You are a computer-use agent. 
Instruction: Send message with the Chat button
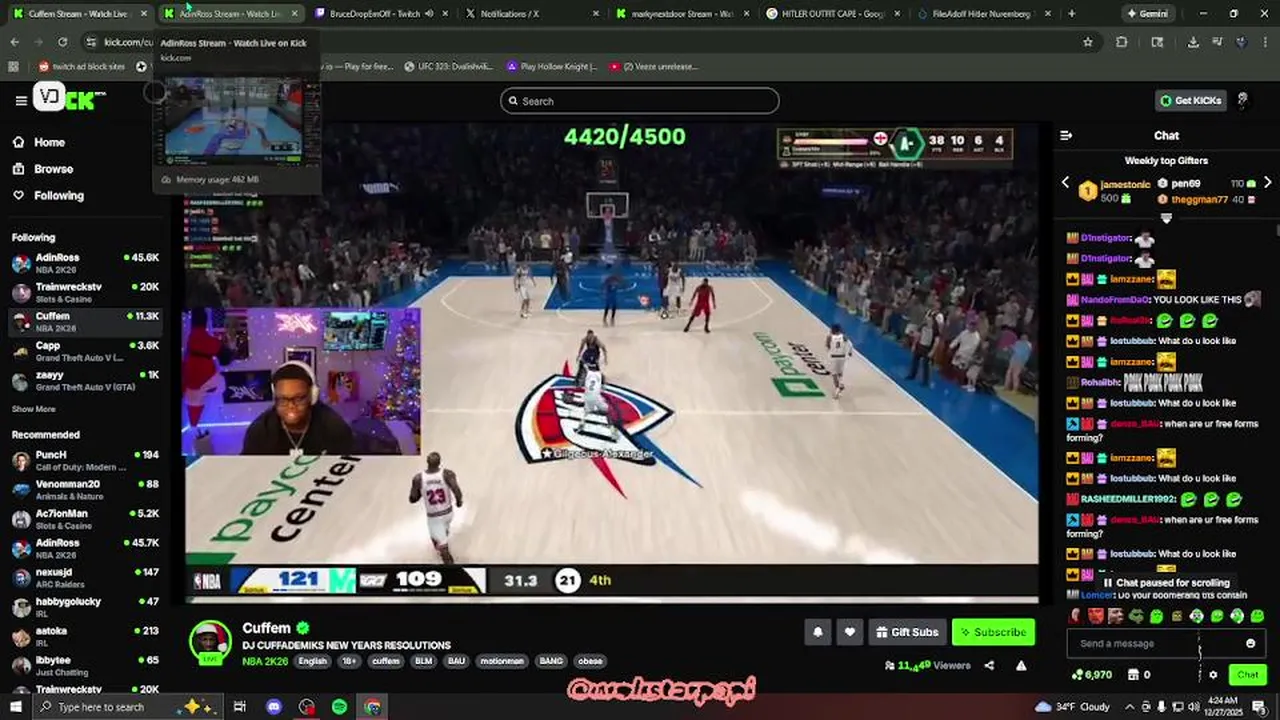point(1247,675)
